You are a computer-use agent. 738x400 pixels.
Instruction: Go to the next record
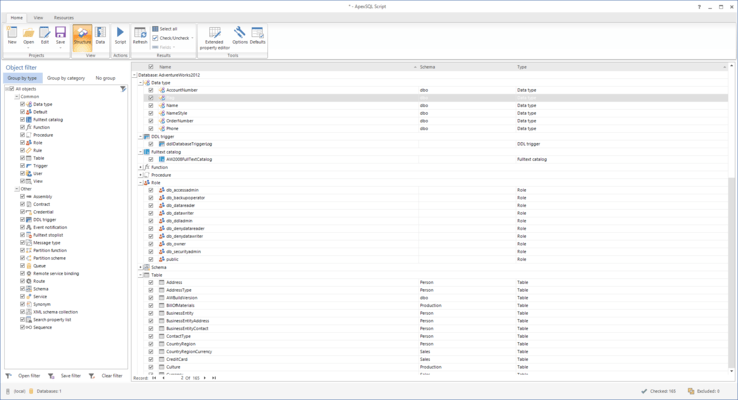coord(205,378)
